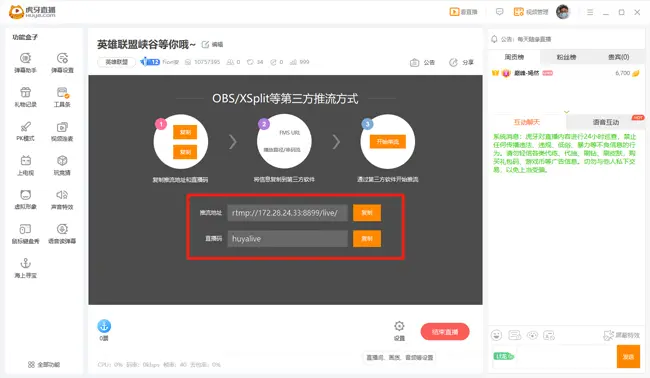Click the green badge in chat input
Image resolution: width=650 pixels, height=378 pixels.
[504, 356]
